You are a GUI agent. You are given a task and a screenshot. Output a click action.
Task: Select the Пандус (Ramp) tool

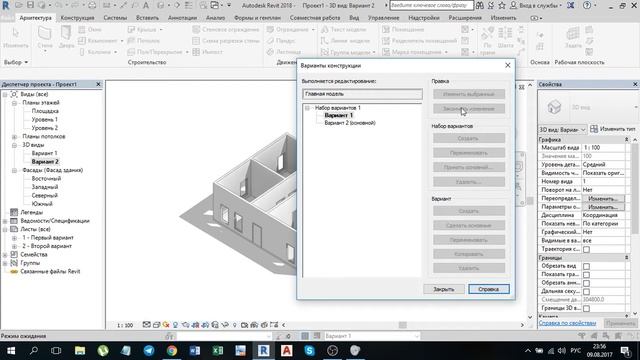tap(281, 40)
